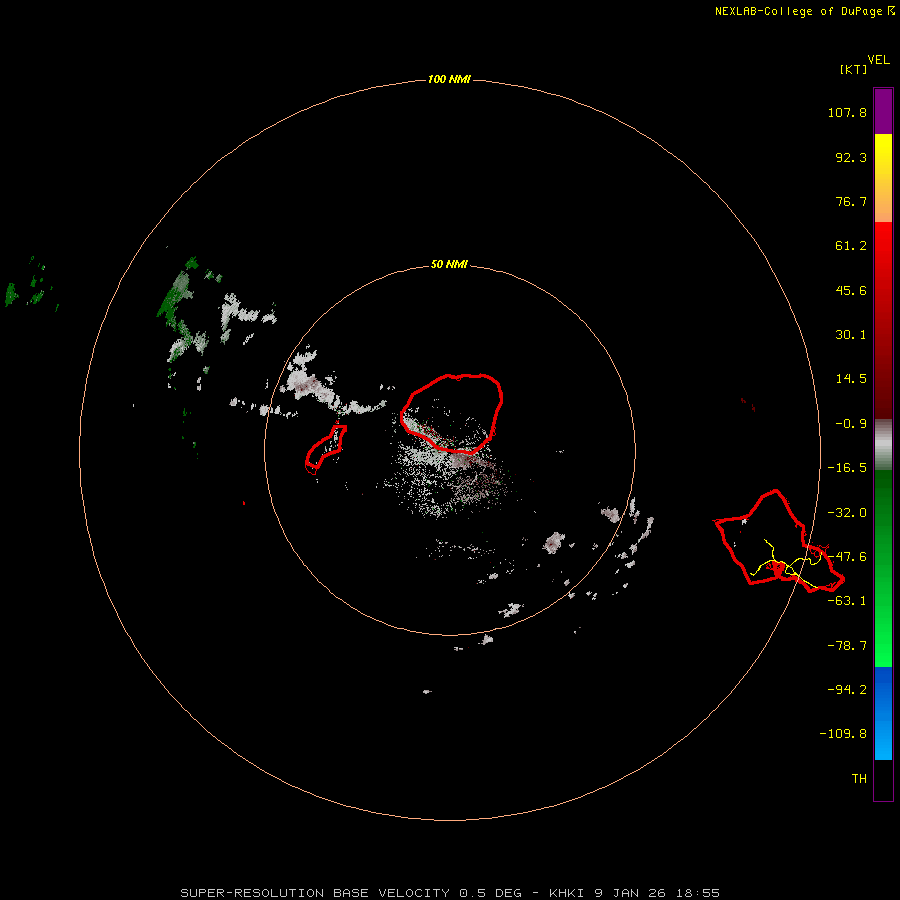Image resolution: width=900 pixels, height=900 pixels.
Task: Select the -78.7 legend value
Action: click(847, 646)
